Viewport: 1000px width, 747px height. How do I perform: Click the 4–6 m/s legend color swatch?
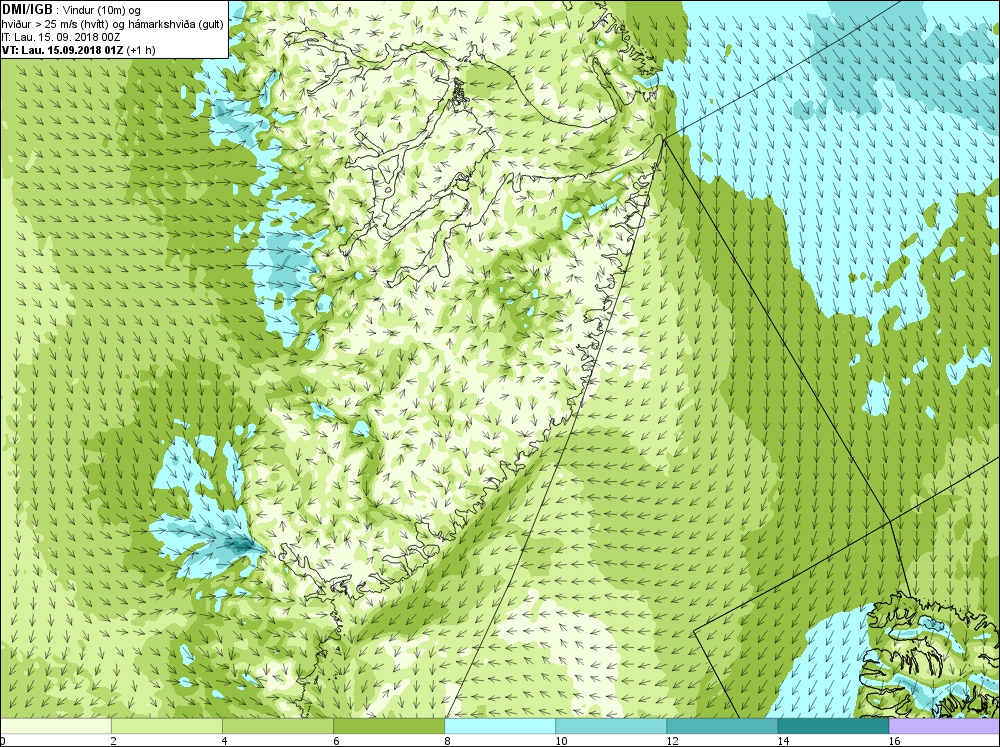click(x=278, y=726)
